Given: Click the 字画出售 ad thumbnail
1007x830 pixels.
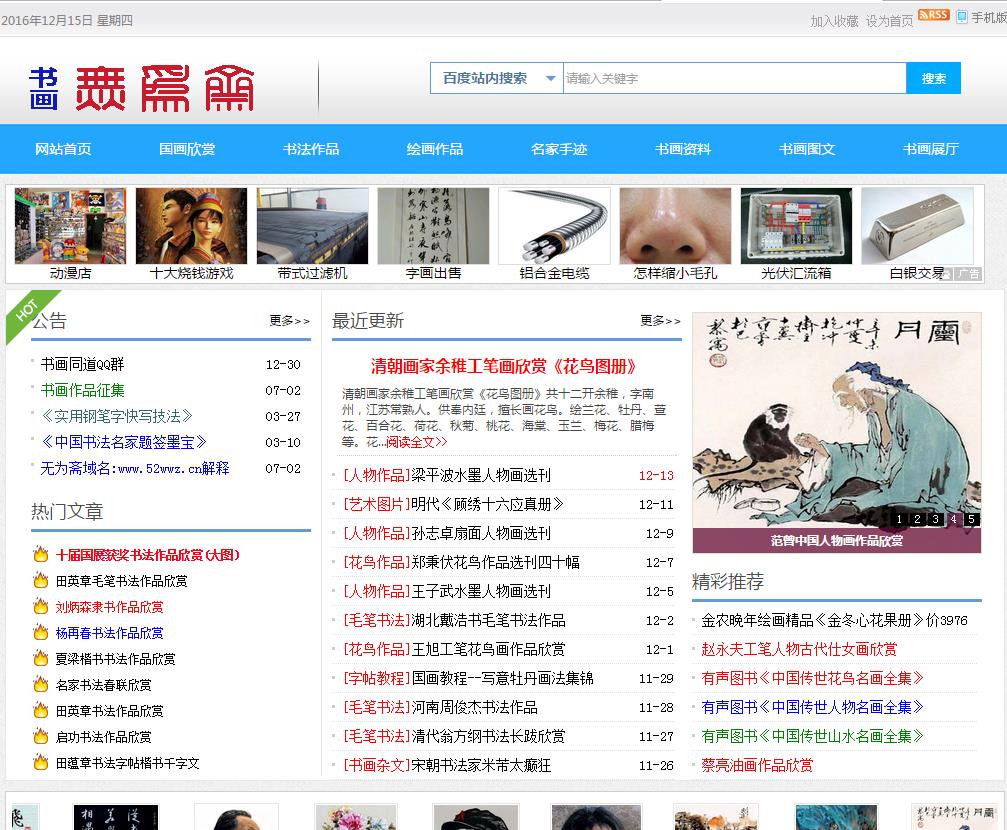Looking at the screenshot, I should pyautogui.click(x=433, y=226).
